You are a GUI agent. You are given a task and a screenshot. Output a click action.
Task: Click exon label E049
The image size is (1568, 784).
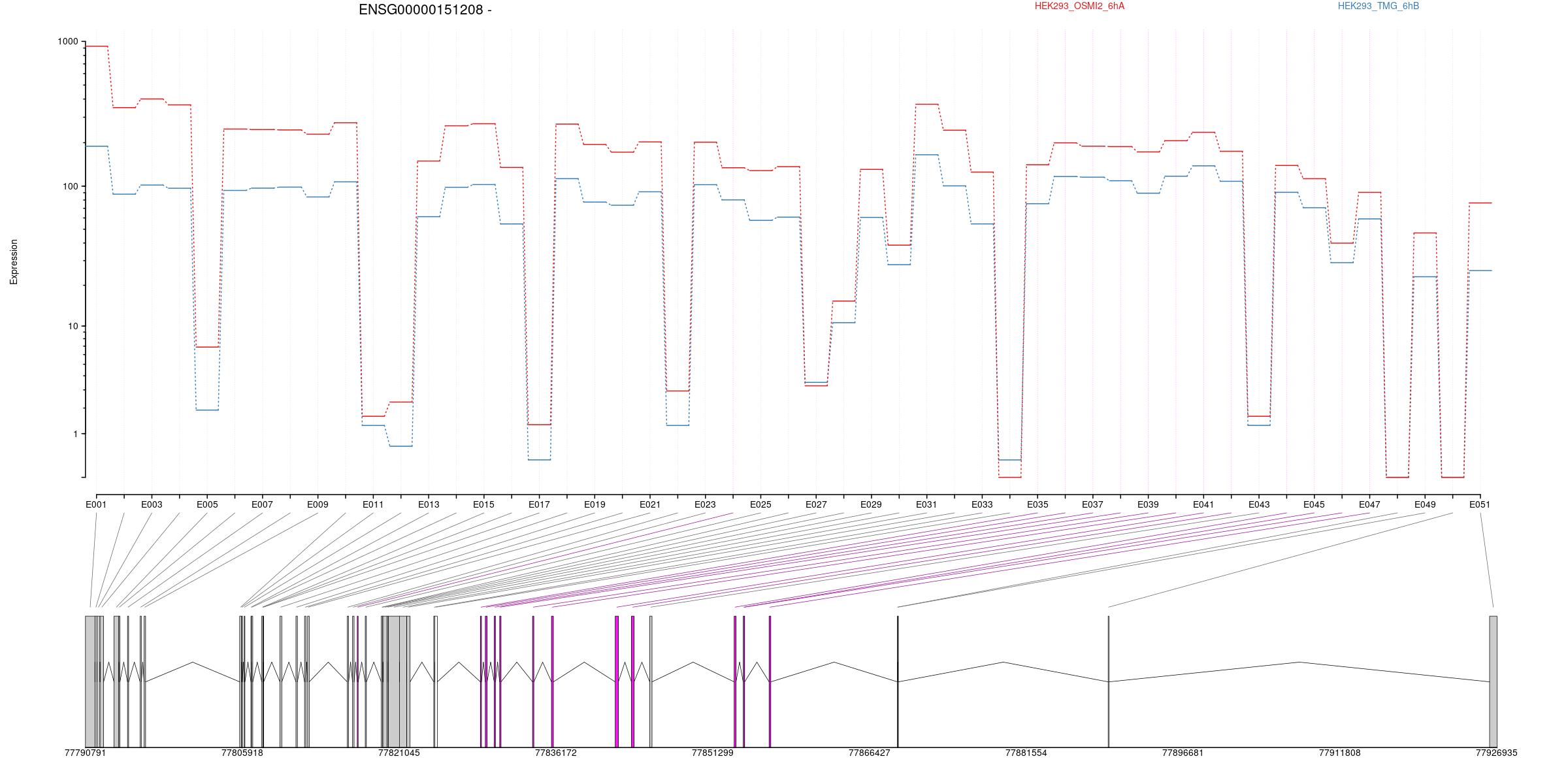(x=1425, y=504)
